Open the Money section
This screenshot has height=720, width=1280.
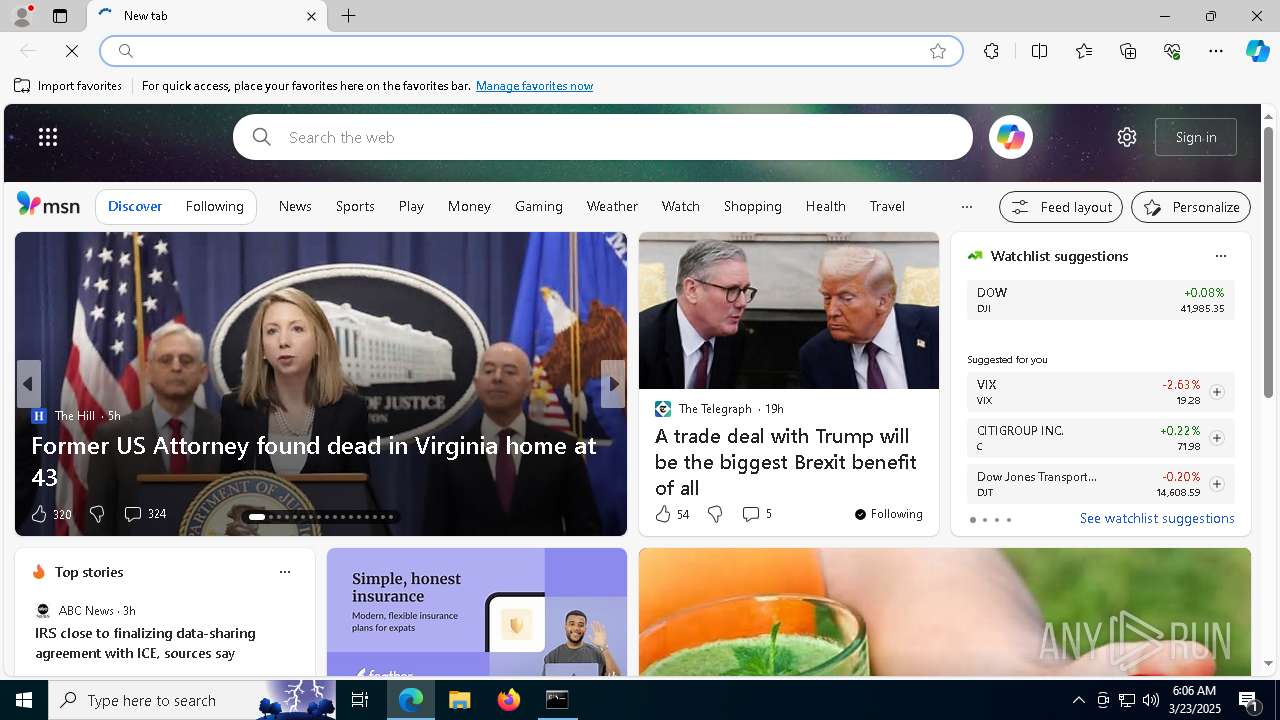click(x=469, y=206)
